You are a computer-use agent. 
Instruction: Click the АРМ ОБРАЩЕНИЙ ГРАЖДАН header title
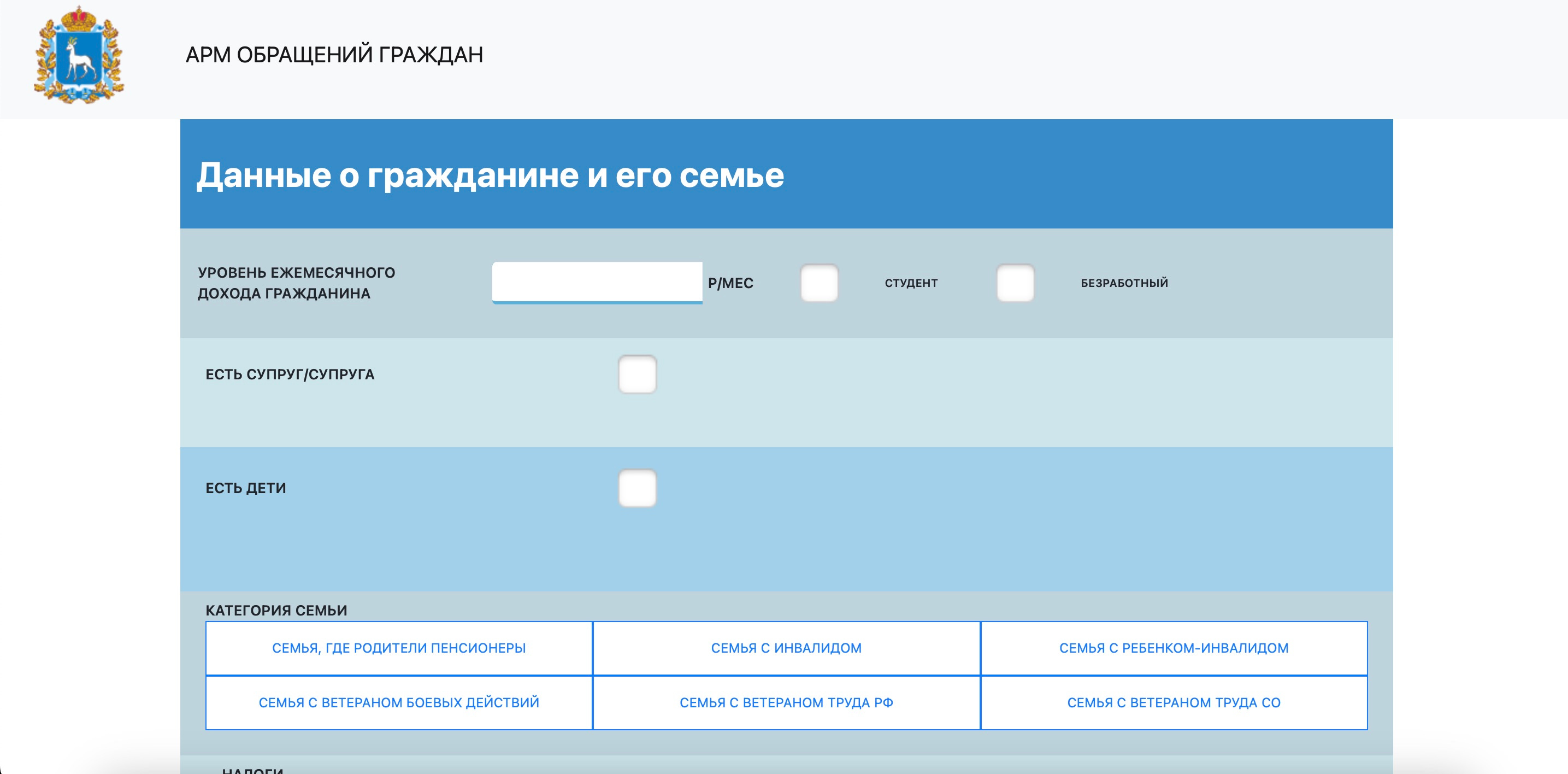(x=334, y=55)
